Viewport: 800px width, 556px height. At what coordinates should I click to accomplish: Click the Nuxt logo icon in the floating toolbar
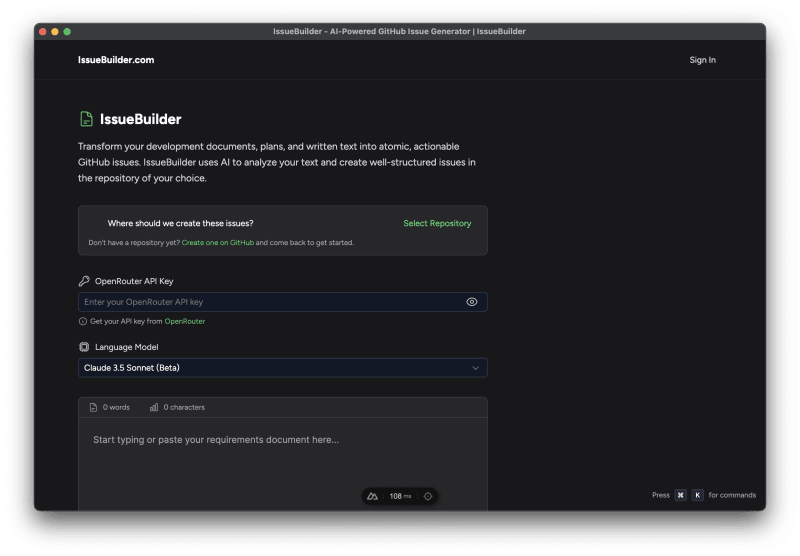(372, 496)
